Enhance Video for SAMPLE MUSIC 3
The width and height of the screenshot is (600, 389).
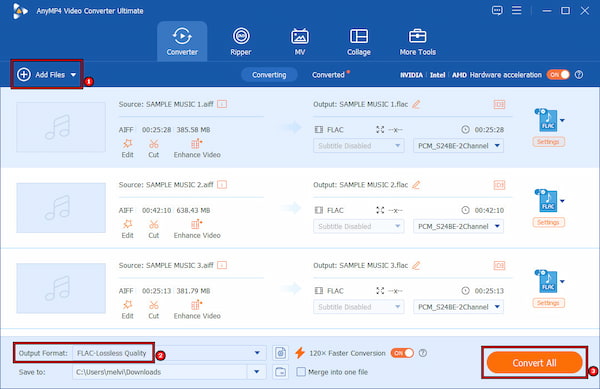pos(197,310)
